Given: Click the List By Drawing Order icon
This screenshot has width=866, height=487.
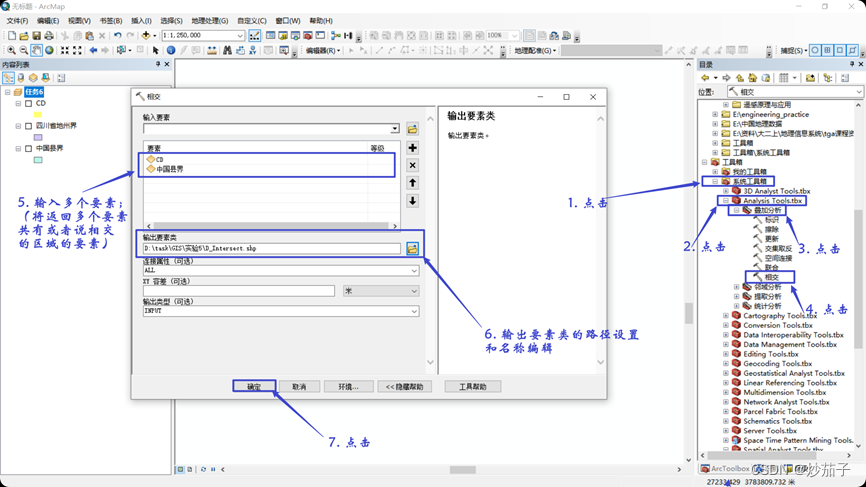Looking at the screenshot, I should pos(8,78).
